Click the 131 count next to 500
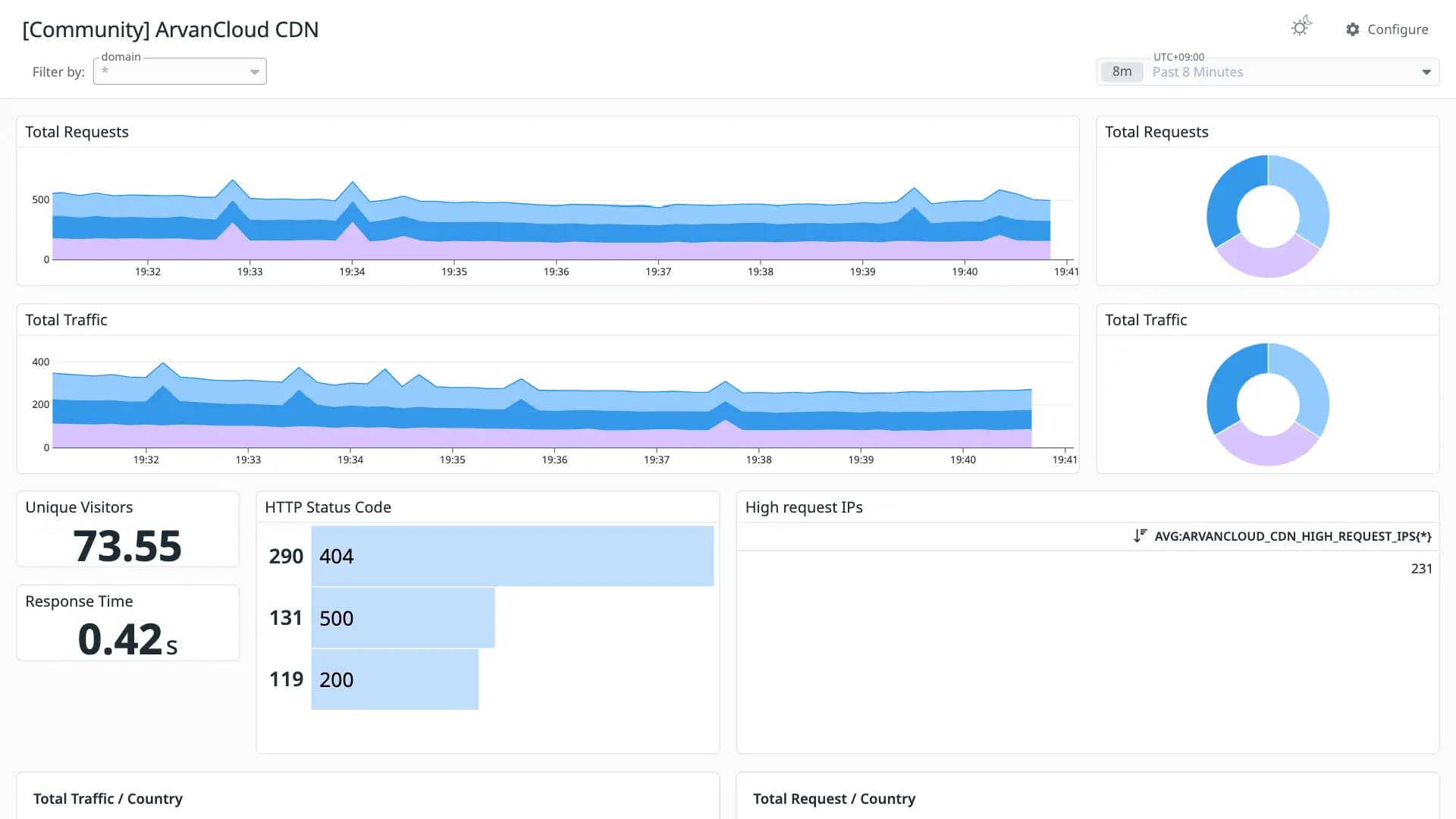 pyautogui.click(x=286, y=618)
